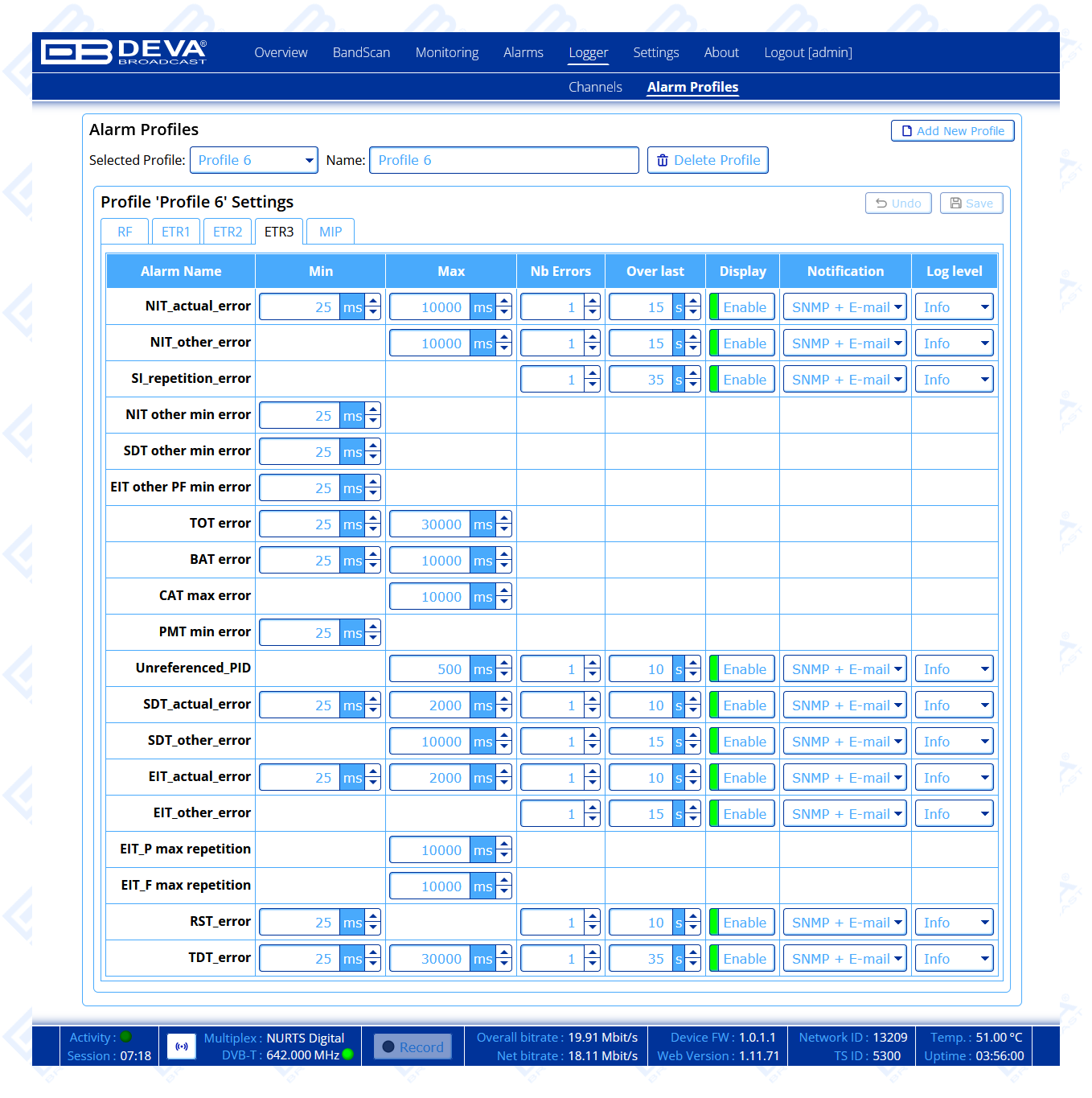The height and width of the screenshot is (1098, 1092).
Task: Switch to the MIP tab
Action: (330, 232)
